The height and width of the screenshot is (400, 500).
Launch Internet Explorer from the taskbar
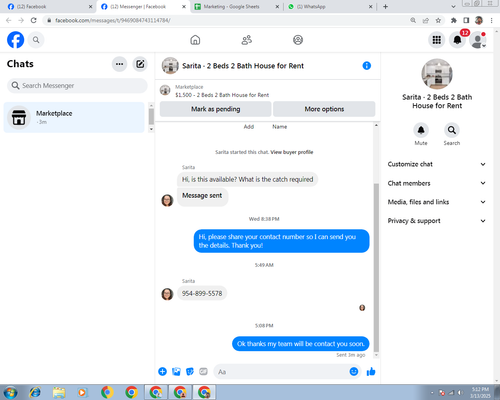point(35,392)
